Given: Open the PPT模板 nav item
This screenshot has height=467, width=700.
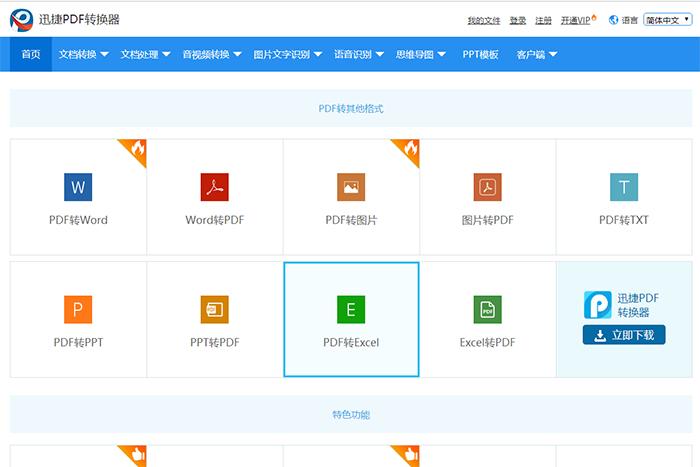Looking at the screenshot, I should click(x=480, y=54).
